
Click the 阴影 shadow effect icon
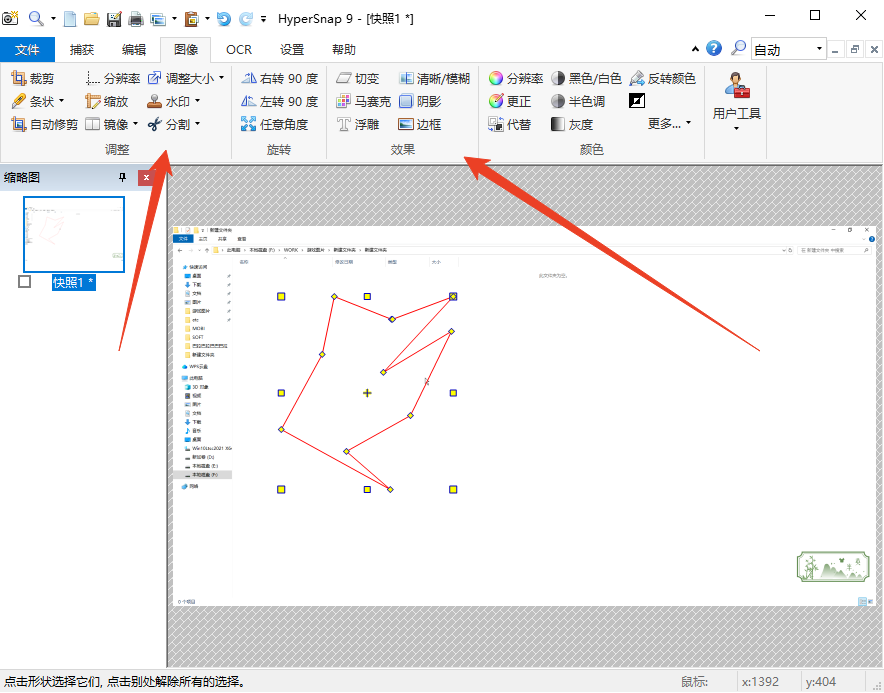point(406,101)
